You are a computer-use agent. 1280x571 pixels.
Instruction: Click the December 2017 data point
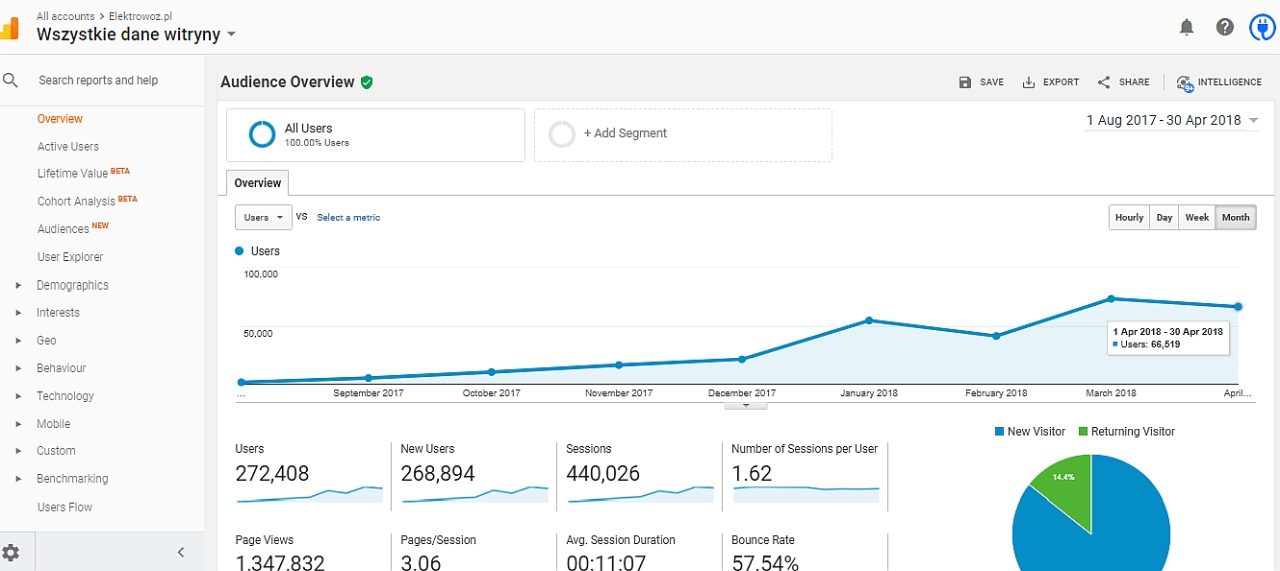point(742,359)
